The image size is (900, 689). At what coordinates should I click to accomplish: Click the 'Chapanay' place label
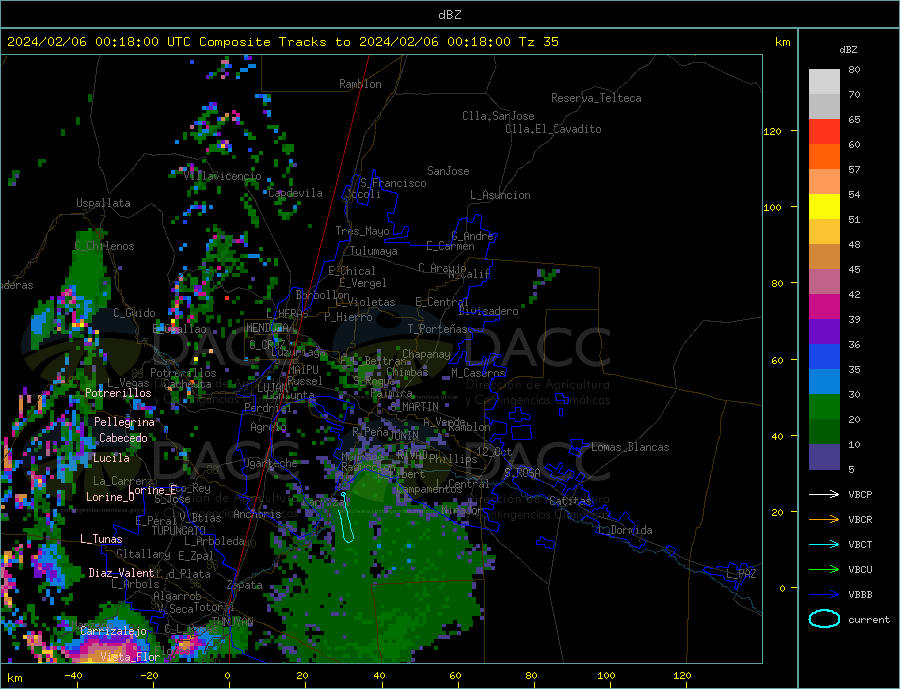(426, 354)
